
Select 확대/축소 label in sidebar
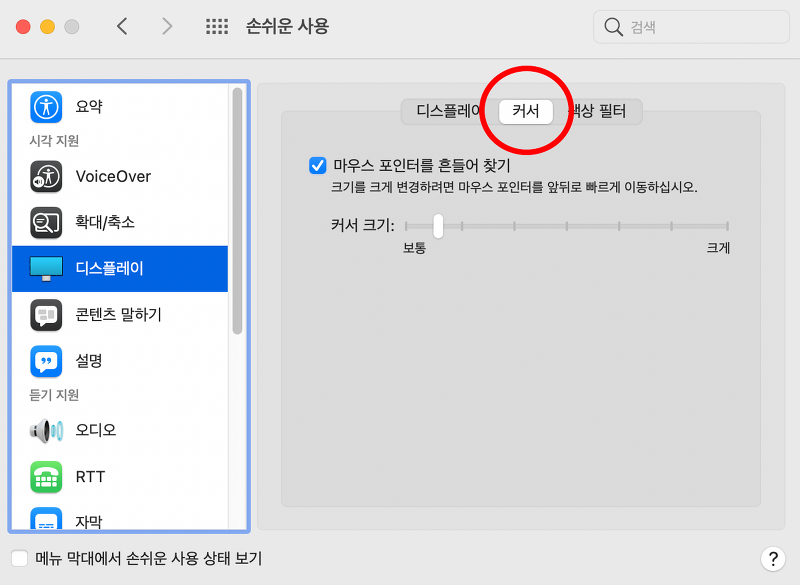coord(105,222)
